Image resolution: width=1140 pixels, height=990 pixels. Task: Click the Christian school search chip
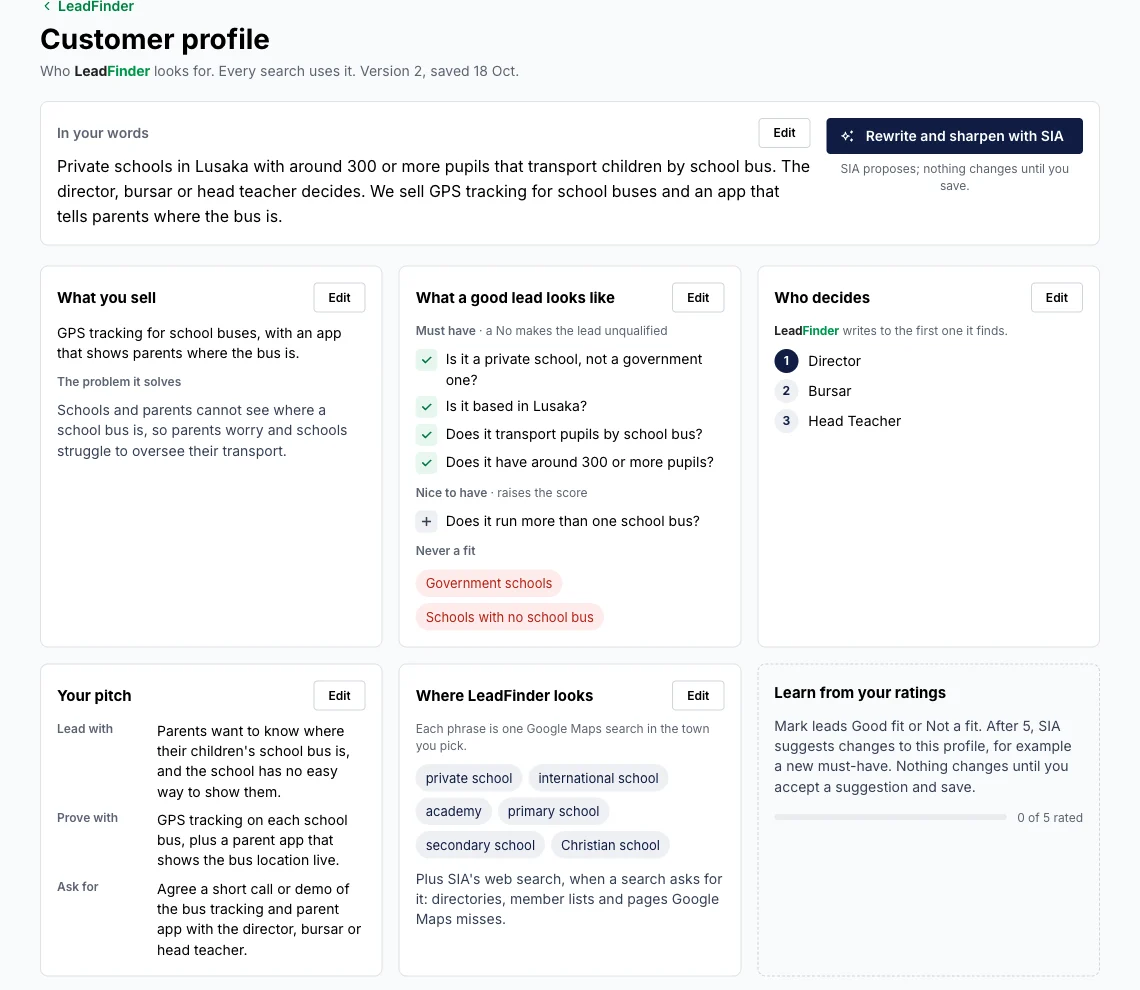610,845
